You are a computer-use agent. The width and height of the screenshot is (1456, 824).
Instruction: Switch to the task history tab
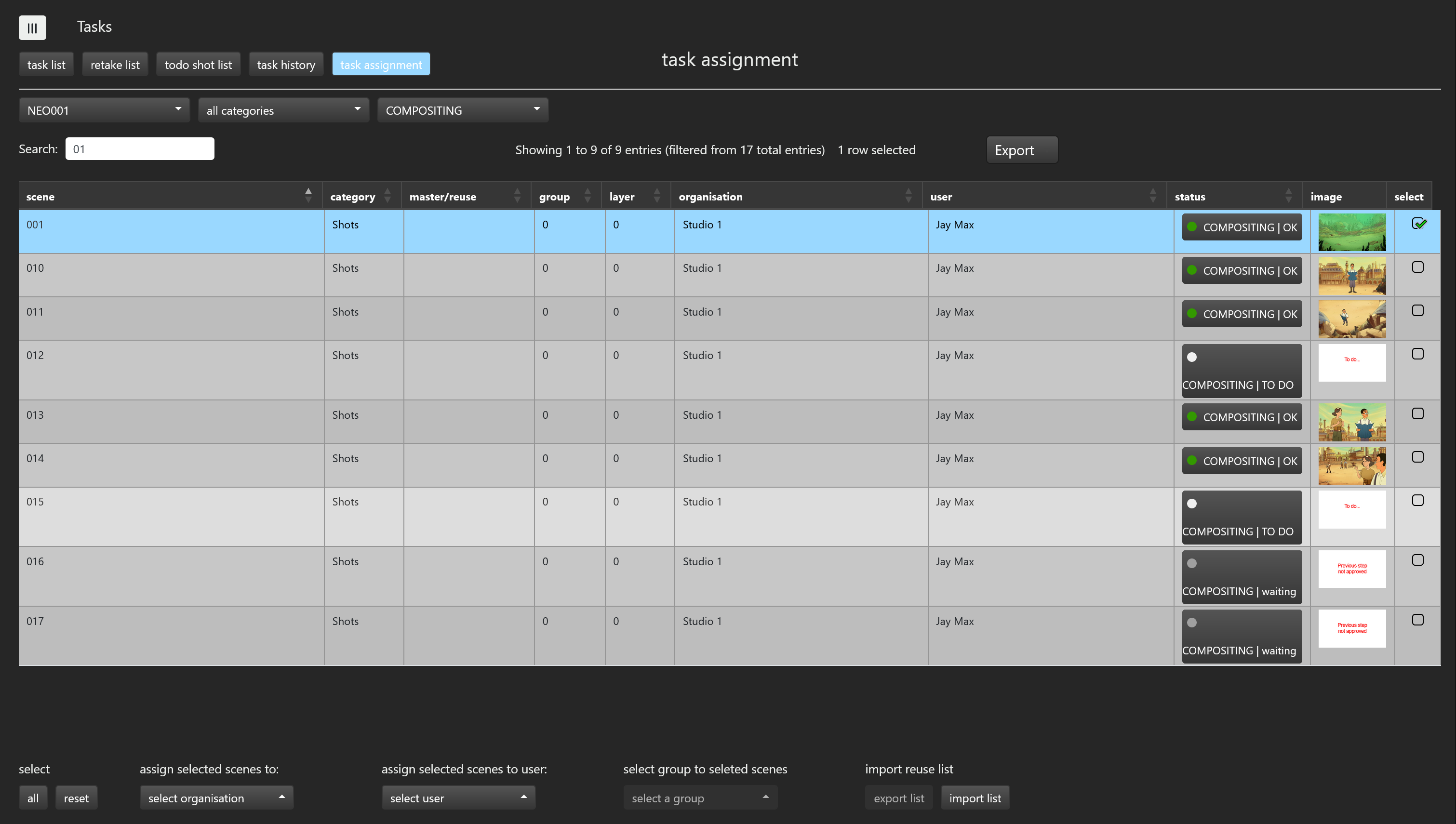[x=286, y=65]
